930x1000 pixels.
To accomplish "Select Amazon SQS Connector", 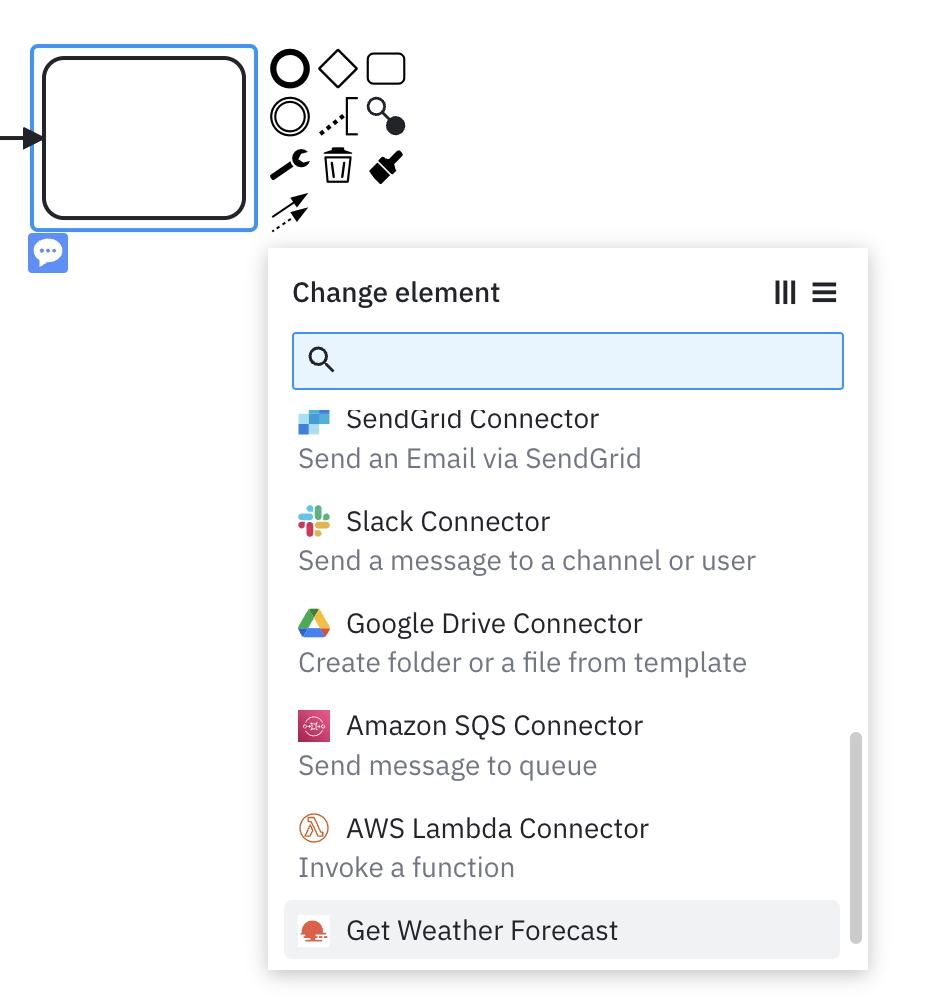I will [562, 745].
